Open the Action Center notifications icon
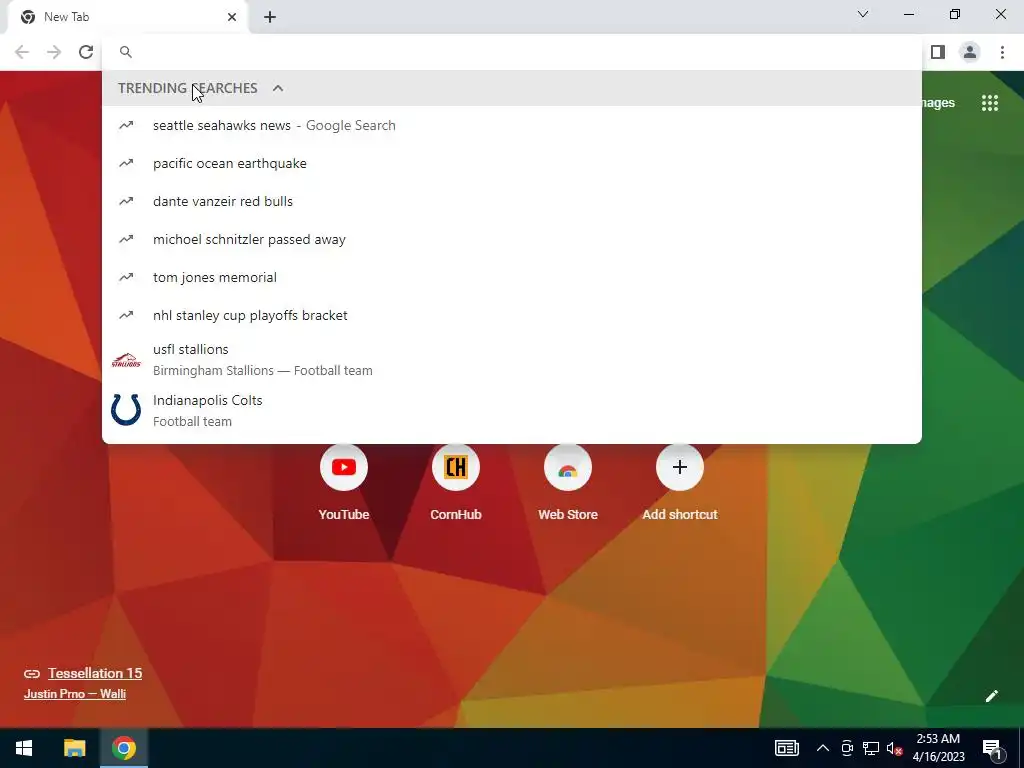 [x=992, y=748]
